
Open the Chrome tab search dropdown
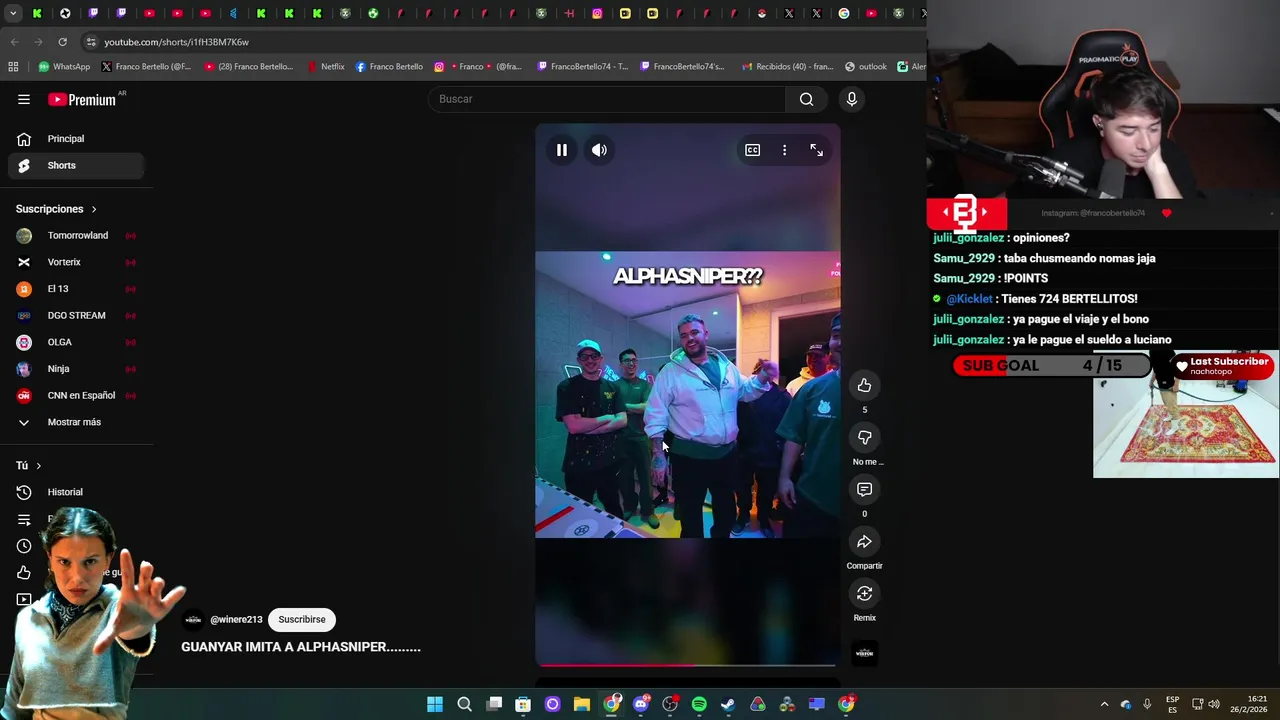(12, 13)
